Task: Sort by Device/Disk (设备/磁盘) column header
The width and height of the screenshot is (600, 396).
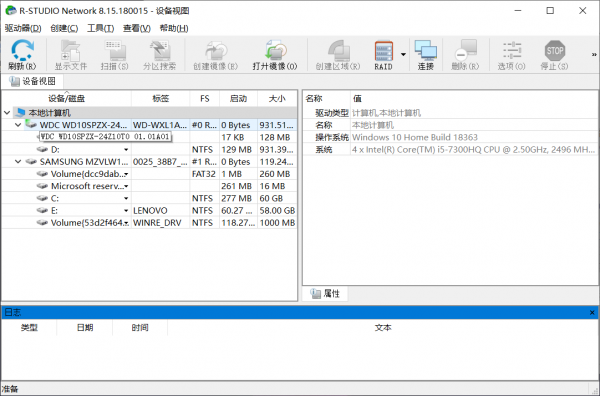Action: pos(67,99)
